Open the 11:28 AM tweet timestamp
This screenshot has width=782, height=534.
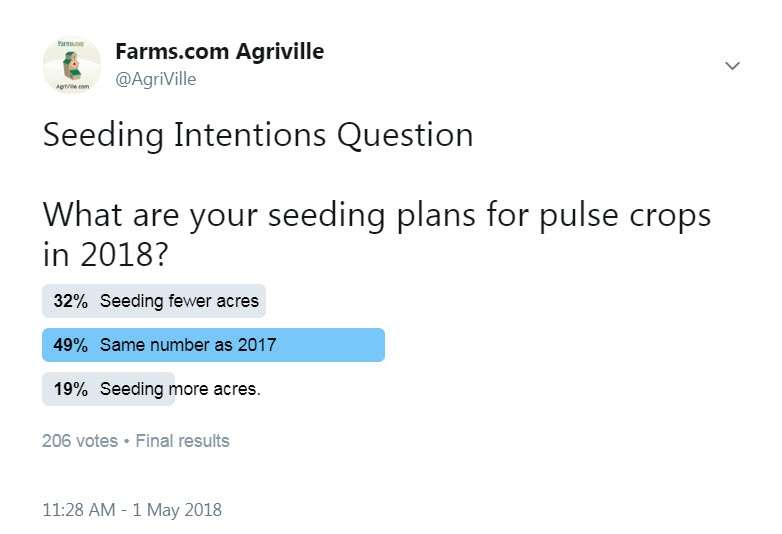coord(80,509)
